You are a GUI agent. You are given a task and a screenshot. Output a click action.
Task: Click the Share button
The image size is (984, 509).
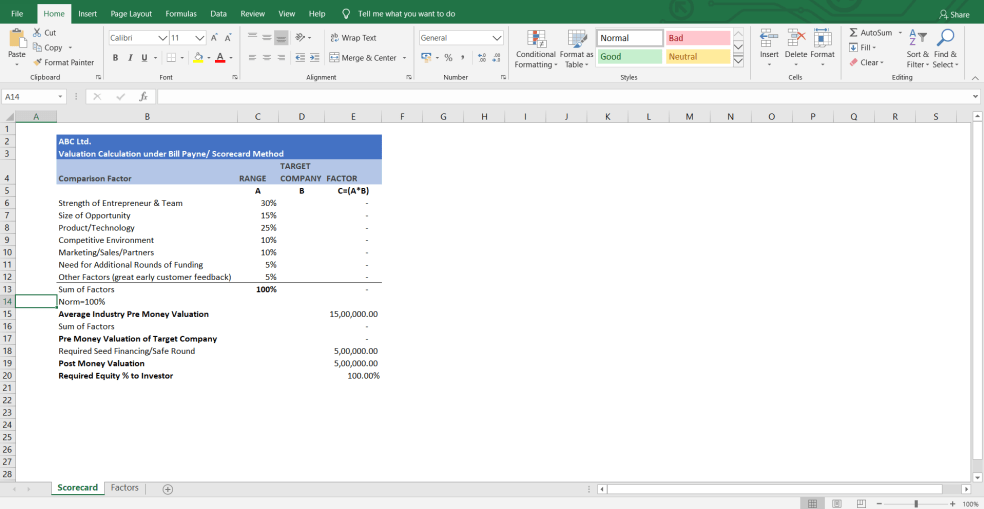click(x=954, y=14)
